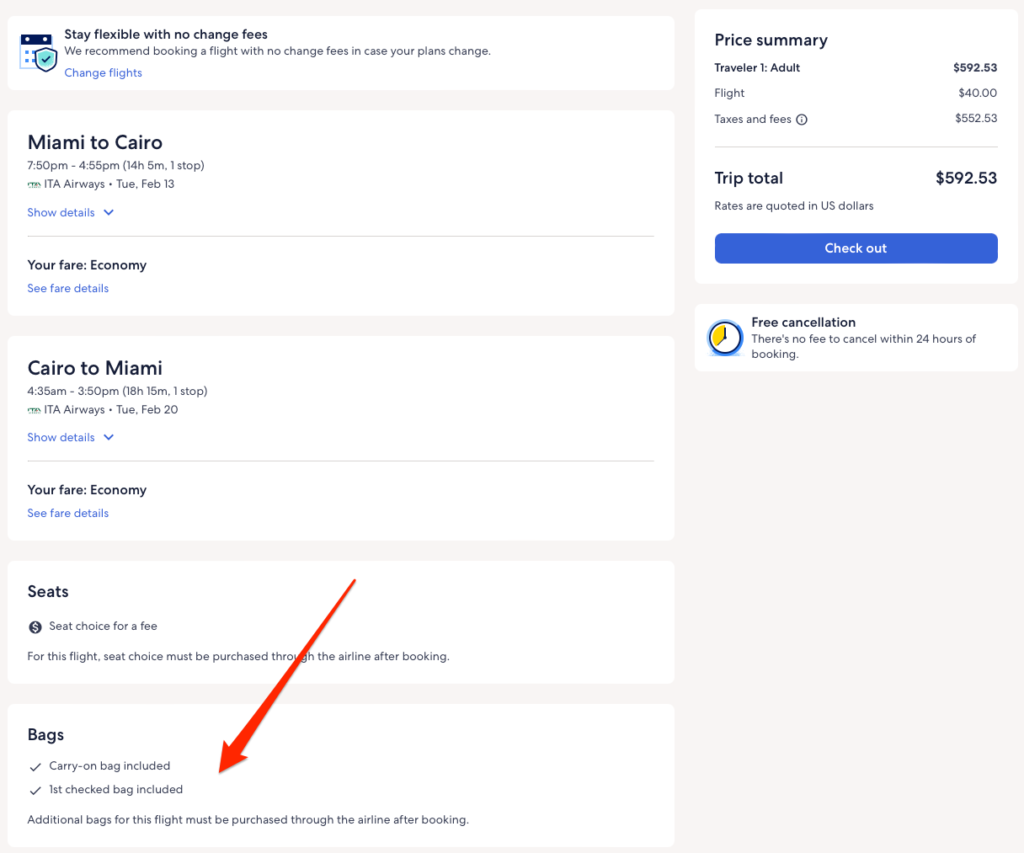Click the Price summary heading

[x=770, y=41]
